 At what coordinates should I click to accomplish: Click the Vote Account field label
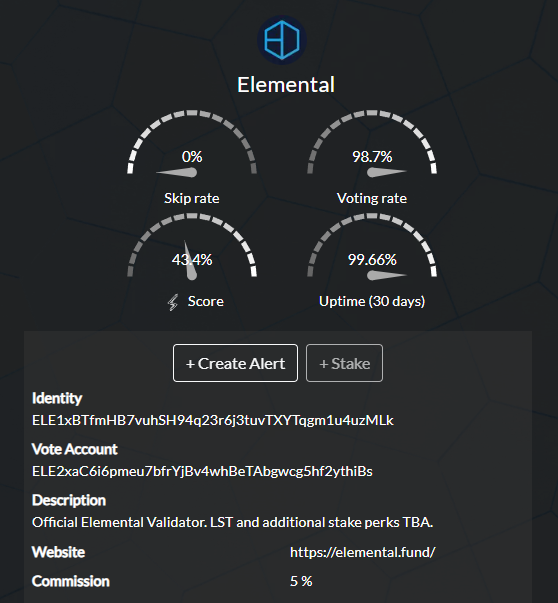(75, 449)
